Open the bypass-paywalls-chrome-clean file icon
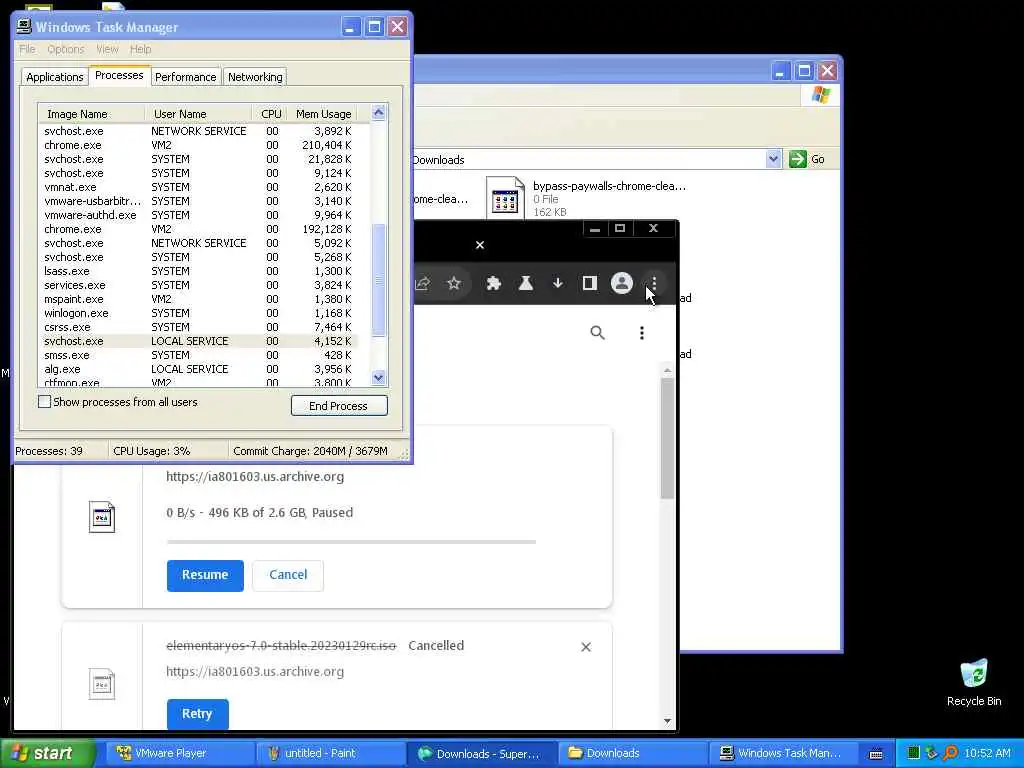 tap(505, 198)
